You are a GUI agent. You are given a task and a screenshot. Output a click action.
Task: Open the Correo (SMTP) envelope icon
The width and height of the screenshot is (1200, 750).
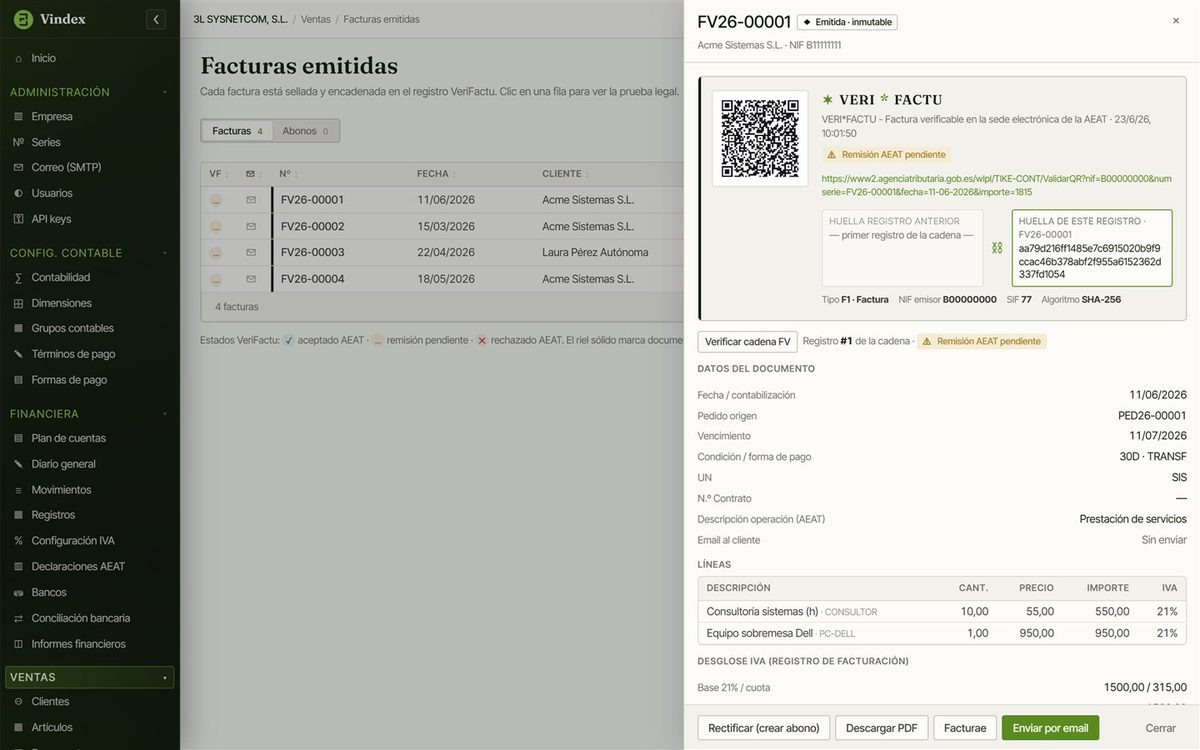[18, 168]
